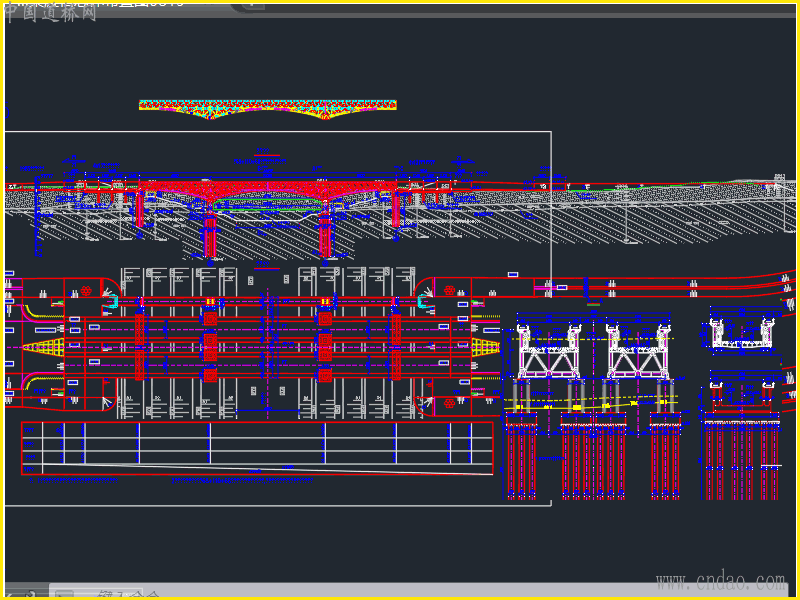Click the blue note text below the table
The width and height of the screenshot is (800, 600).
pos(171,480)
